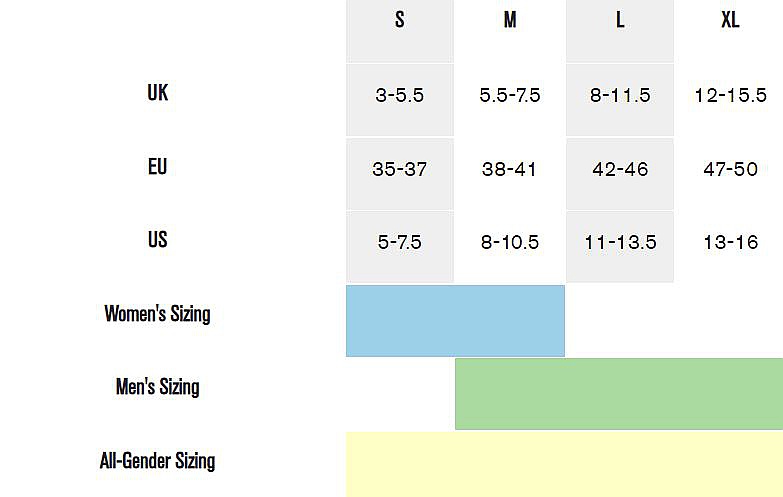
Task: Select US size 5-7.5 cell
Action: [400, 243]
